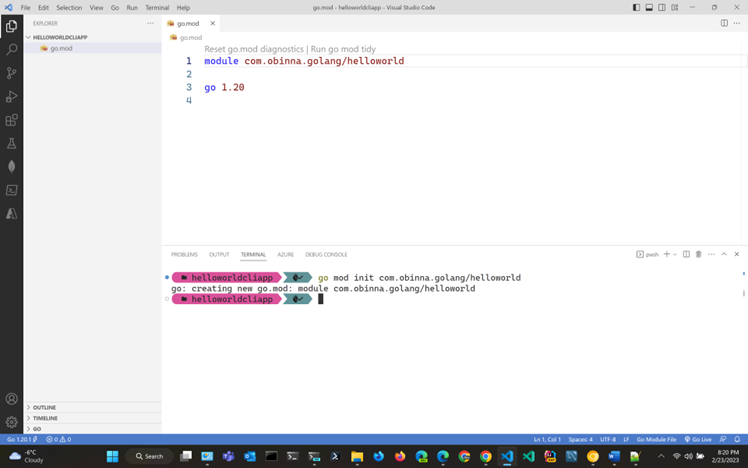This screenshot has height=468, width=748.
Task: Switch to the PROBLEMS panel tab
Action: pos(184,255)
